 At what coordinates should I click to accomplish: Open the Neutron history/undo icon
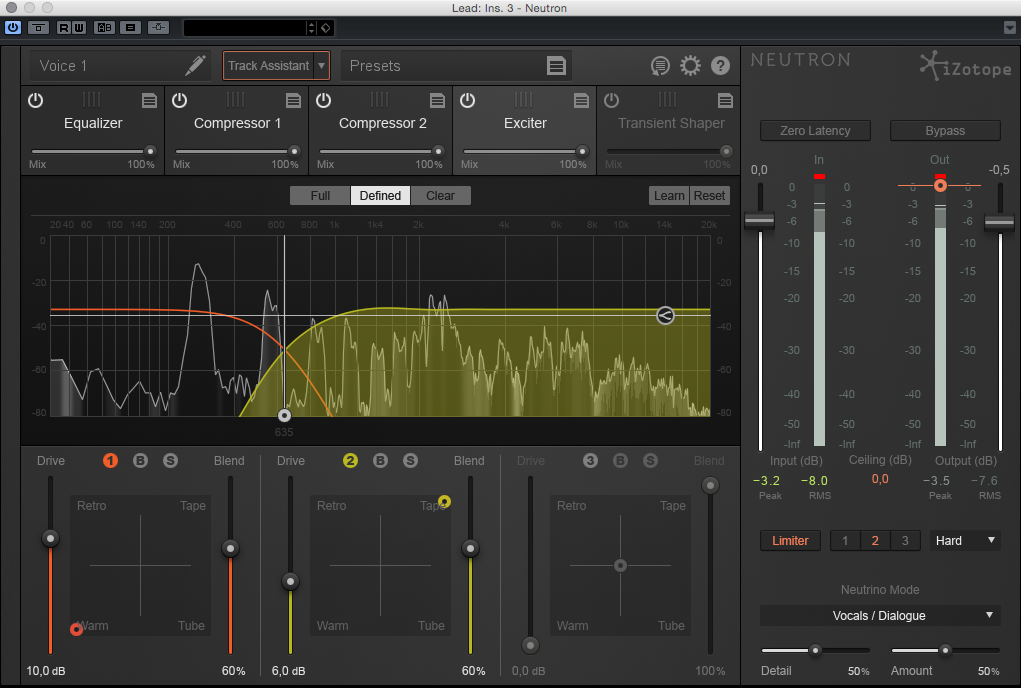click(660, 66)
